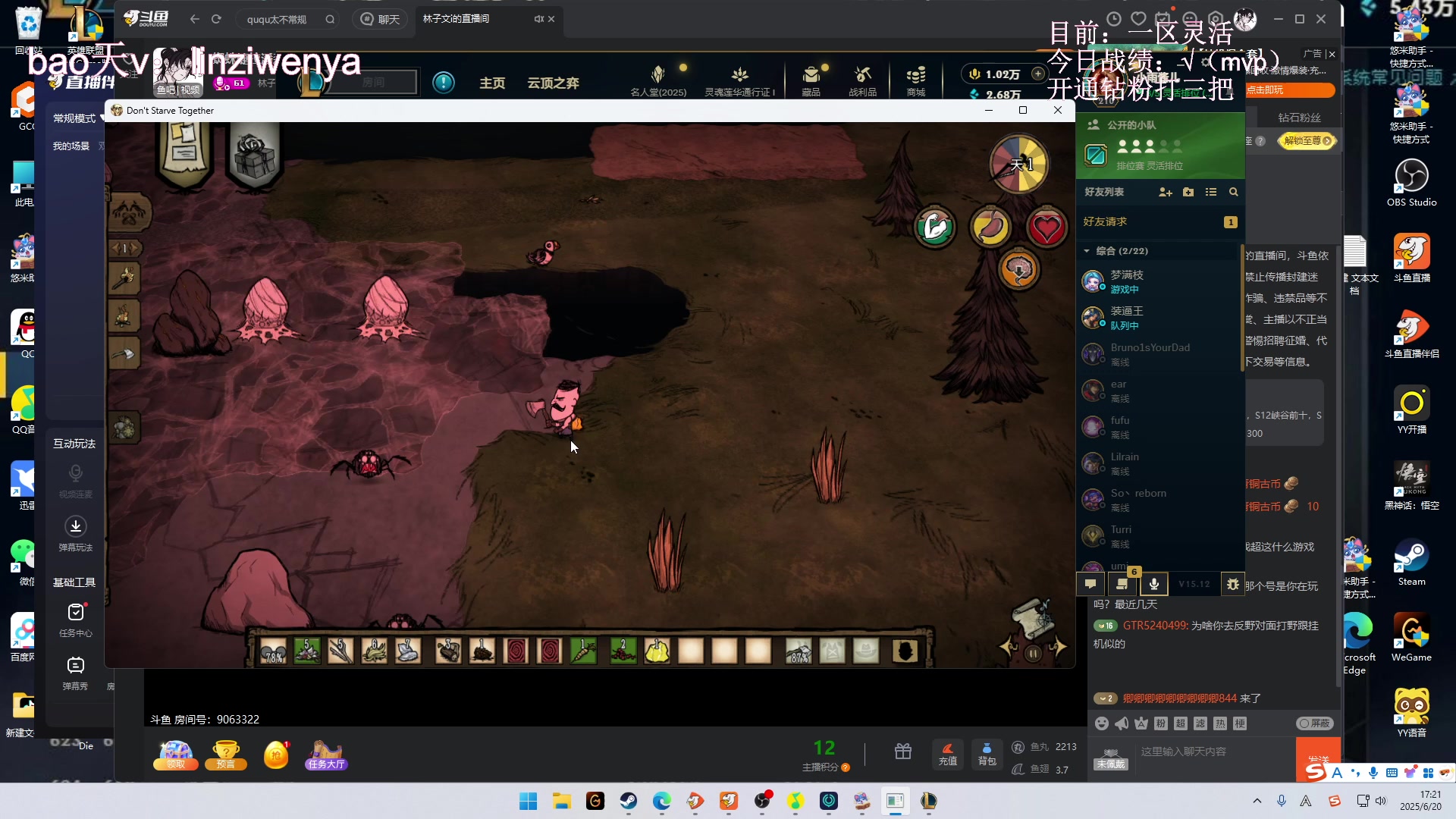The height and width of the screenshot is (819, 1456).
Task: Pause the game with the pause button
Action: (x=1033, y=654)
